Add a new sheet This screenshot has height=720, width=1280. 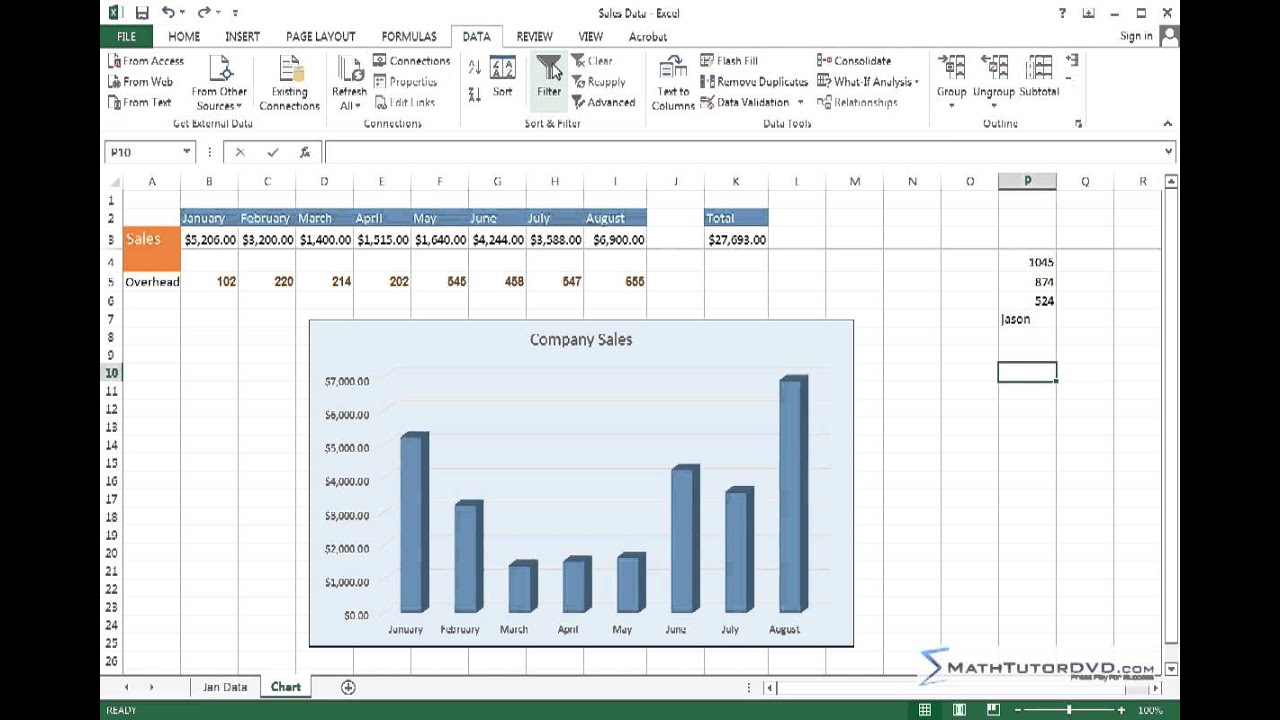coord(348,687)
